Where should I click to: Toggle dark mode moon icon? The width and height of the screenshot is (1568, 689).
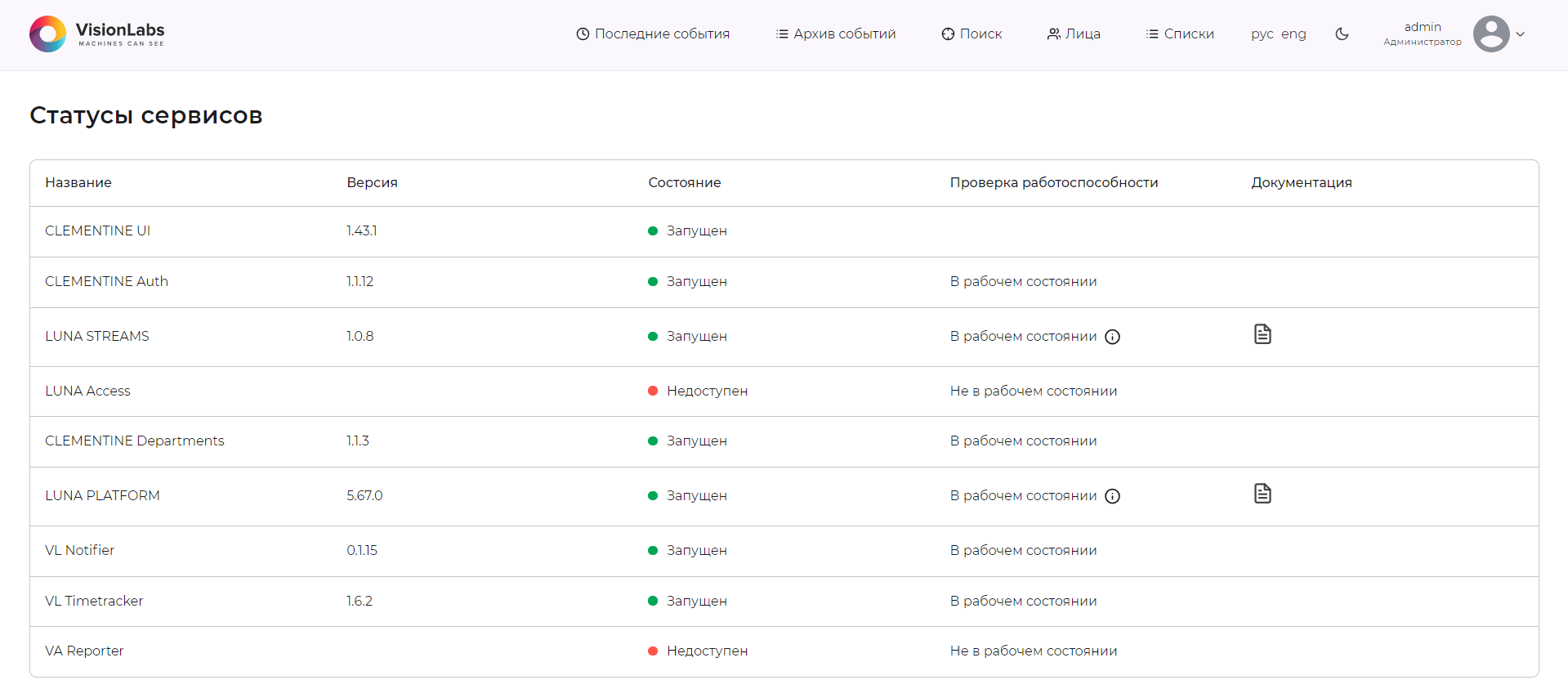tap(1342, 34)
